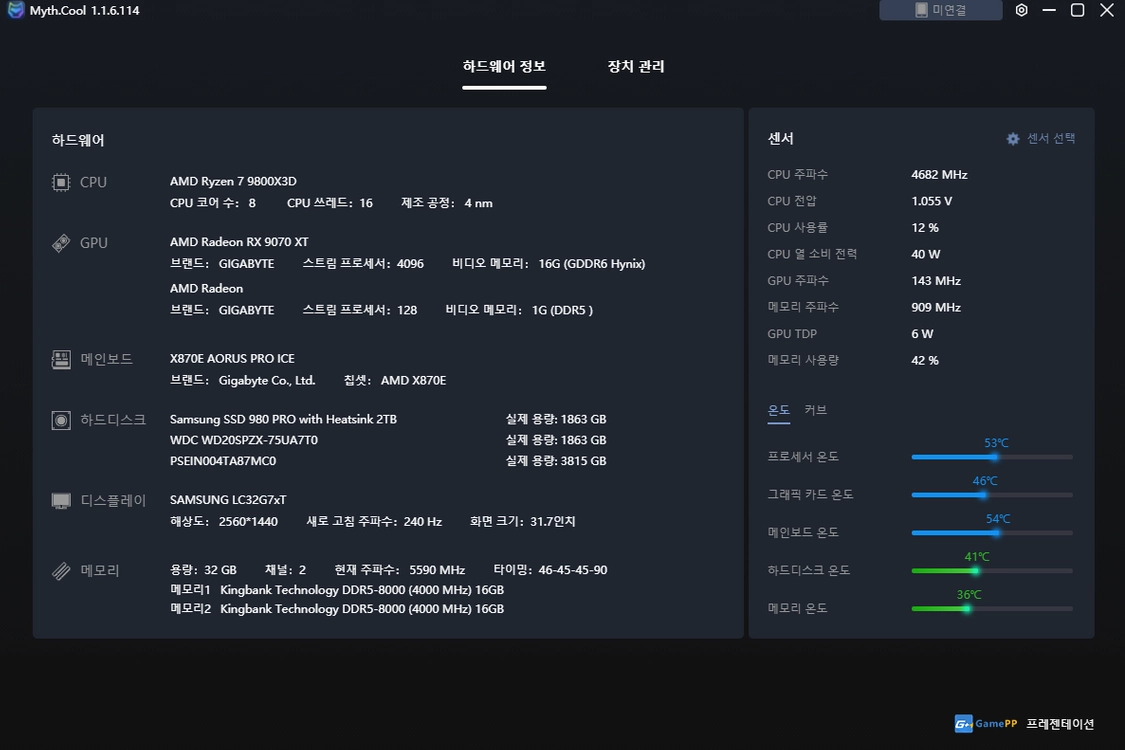Click the 메모리 RAM stick icon
Viewport: 1125px width, 750px height.
click(x=61, y=571)
